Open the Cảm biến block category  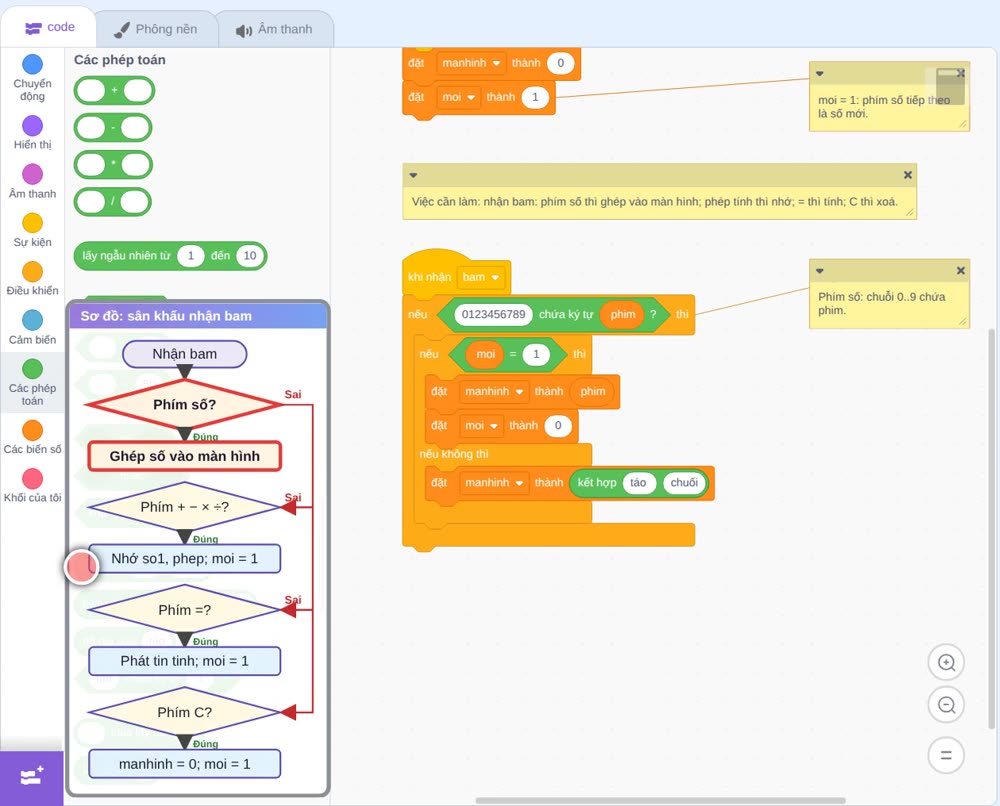pos(33,327)
